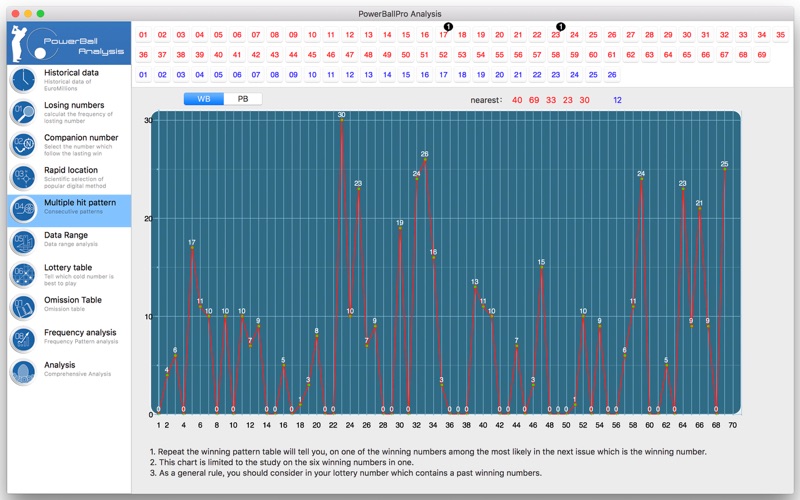
Task: Select the Omission Table icon
Action: coord(23,307)
